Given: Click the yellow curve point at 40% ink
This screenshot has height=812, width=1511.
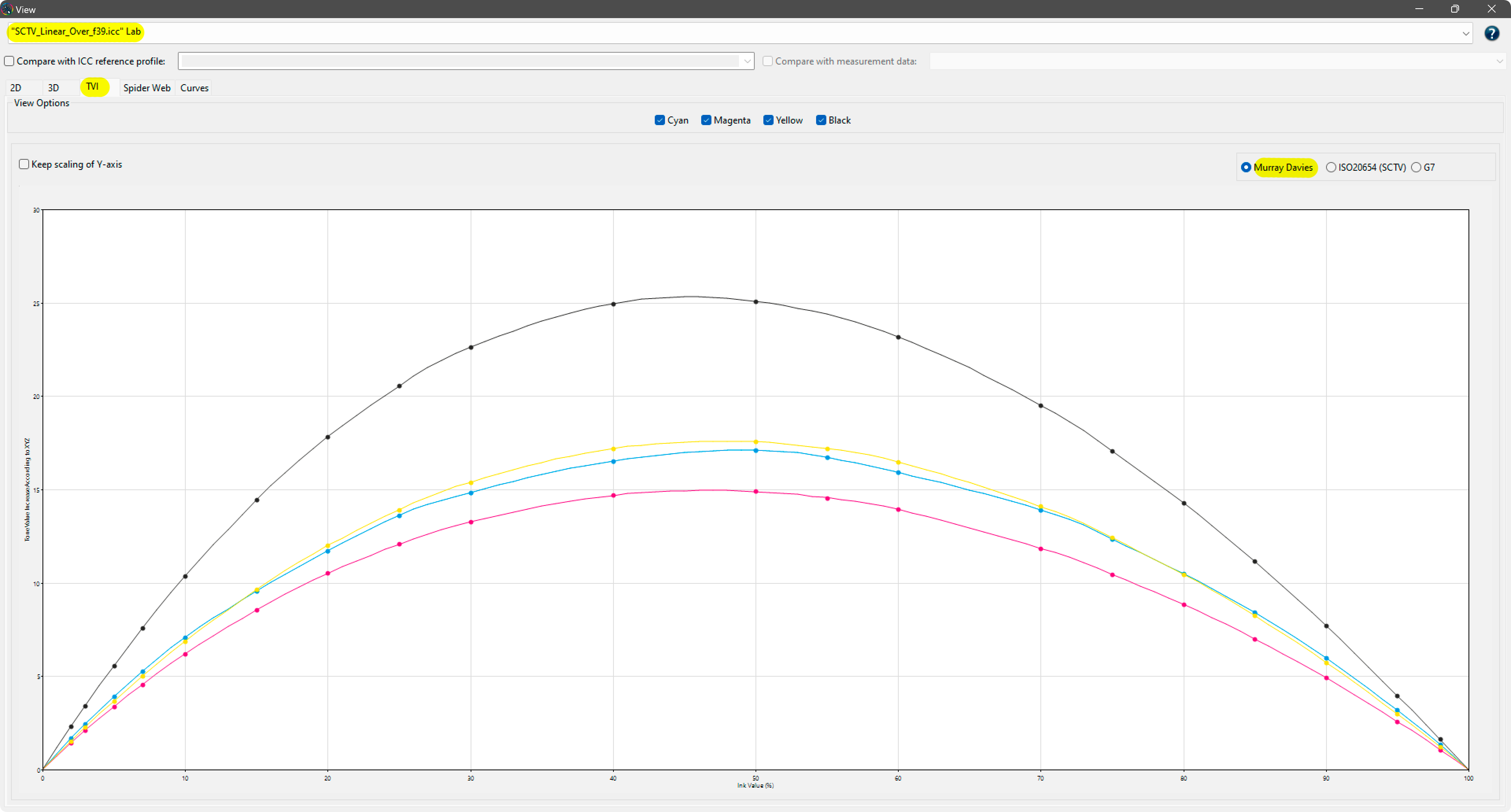Looking at the screenshot, I should click(613, 449).
